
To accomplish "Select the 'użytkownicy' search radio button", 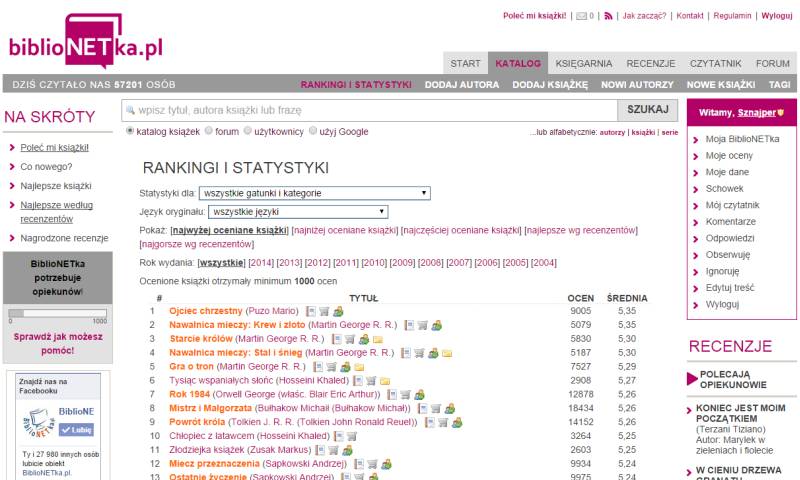I will (247, 131).
